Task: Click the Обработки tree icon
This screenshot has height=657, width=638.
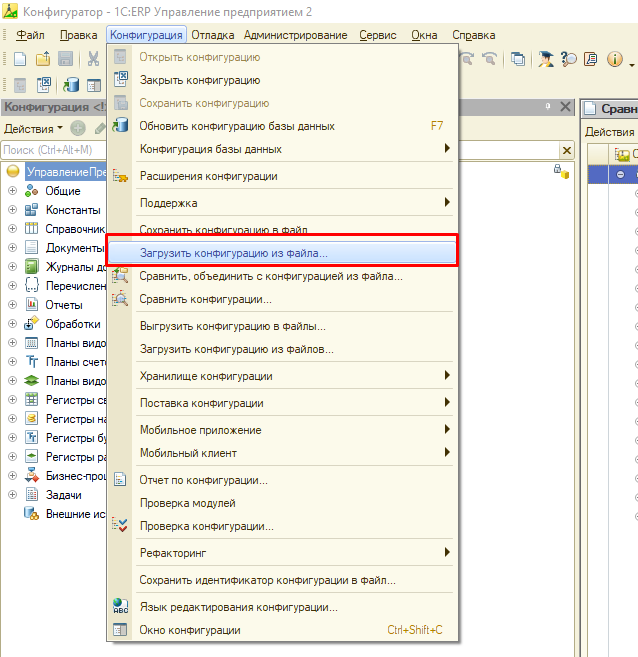Action: coord(31,323)
